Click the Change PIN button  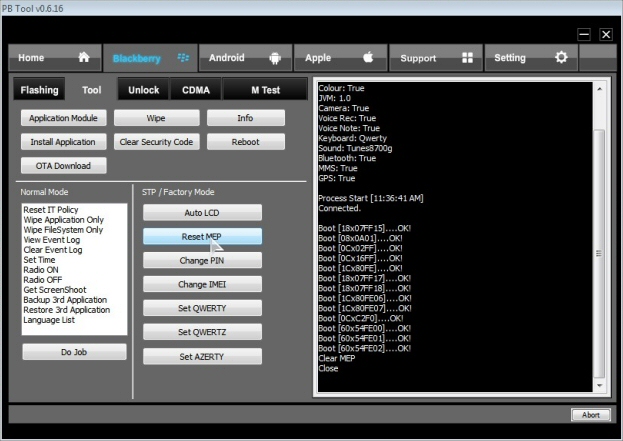(x=202, y=260)
